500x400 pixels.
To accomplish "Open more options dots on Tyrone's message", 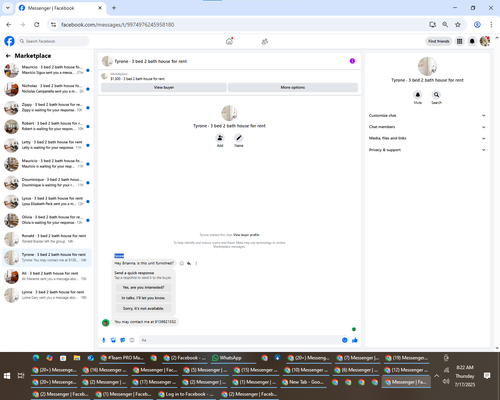I will coord(196,263).
